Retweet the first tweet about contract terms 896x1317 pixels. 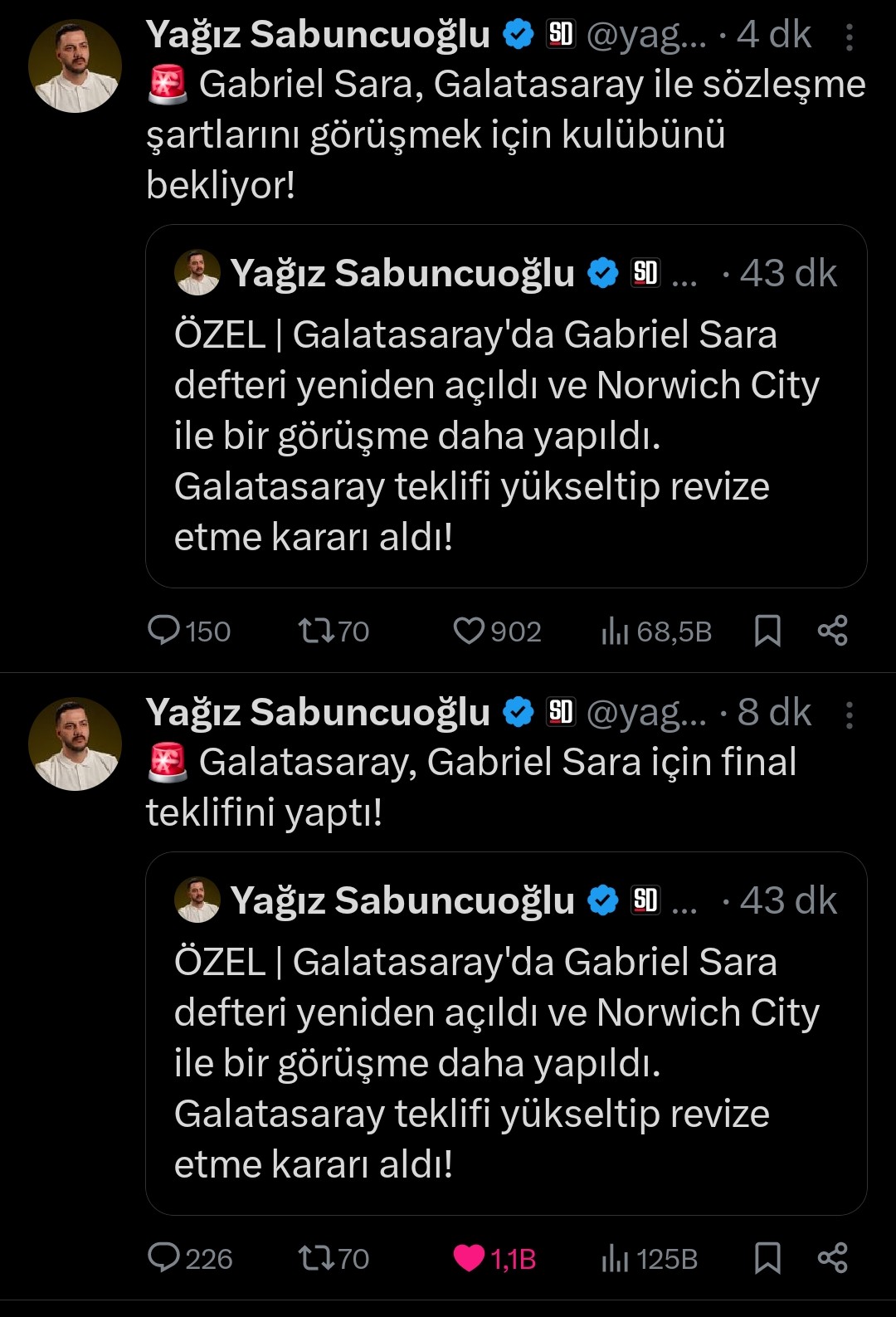coord(316,631)
